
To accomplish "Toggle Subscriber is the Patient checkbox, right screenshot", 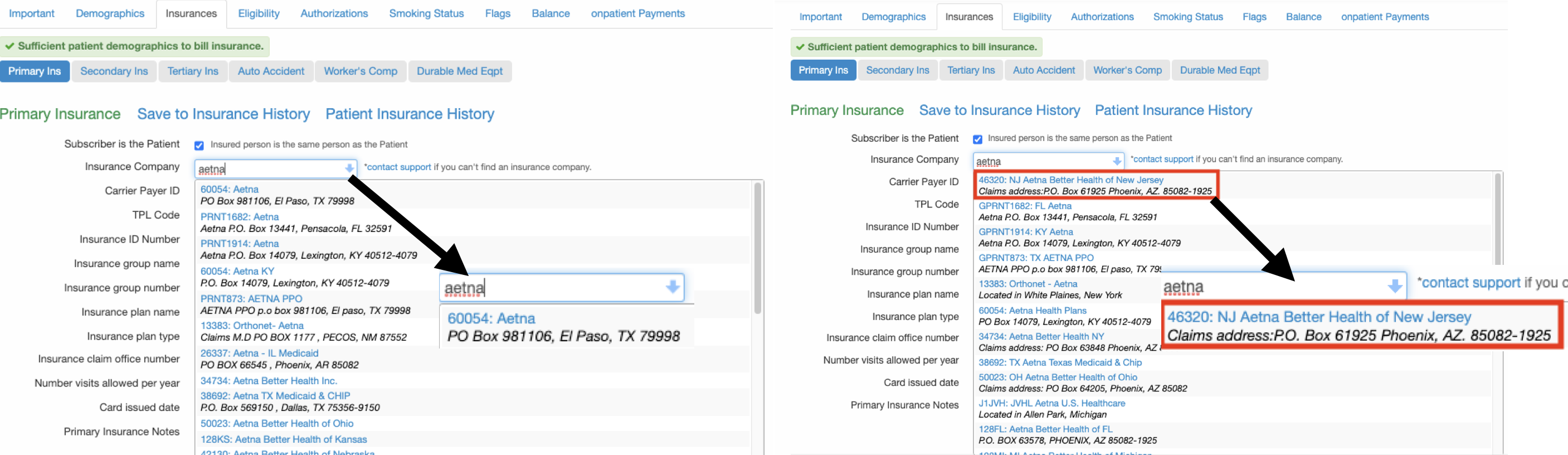I will click(x=977, y=139).
